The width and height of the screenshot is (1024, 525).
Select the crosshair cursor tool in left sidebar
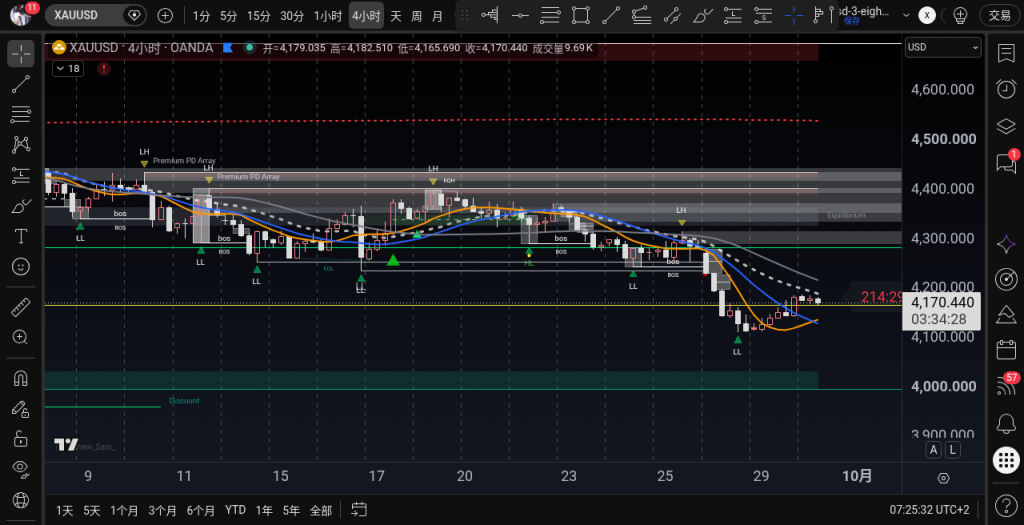coord(21,54)
